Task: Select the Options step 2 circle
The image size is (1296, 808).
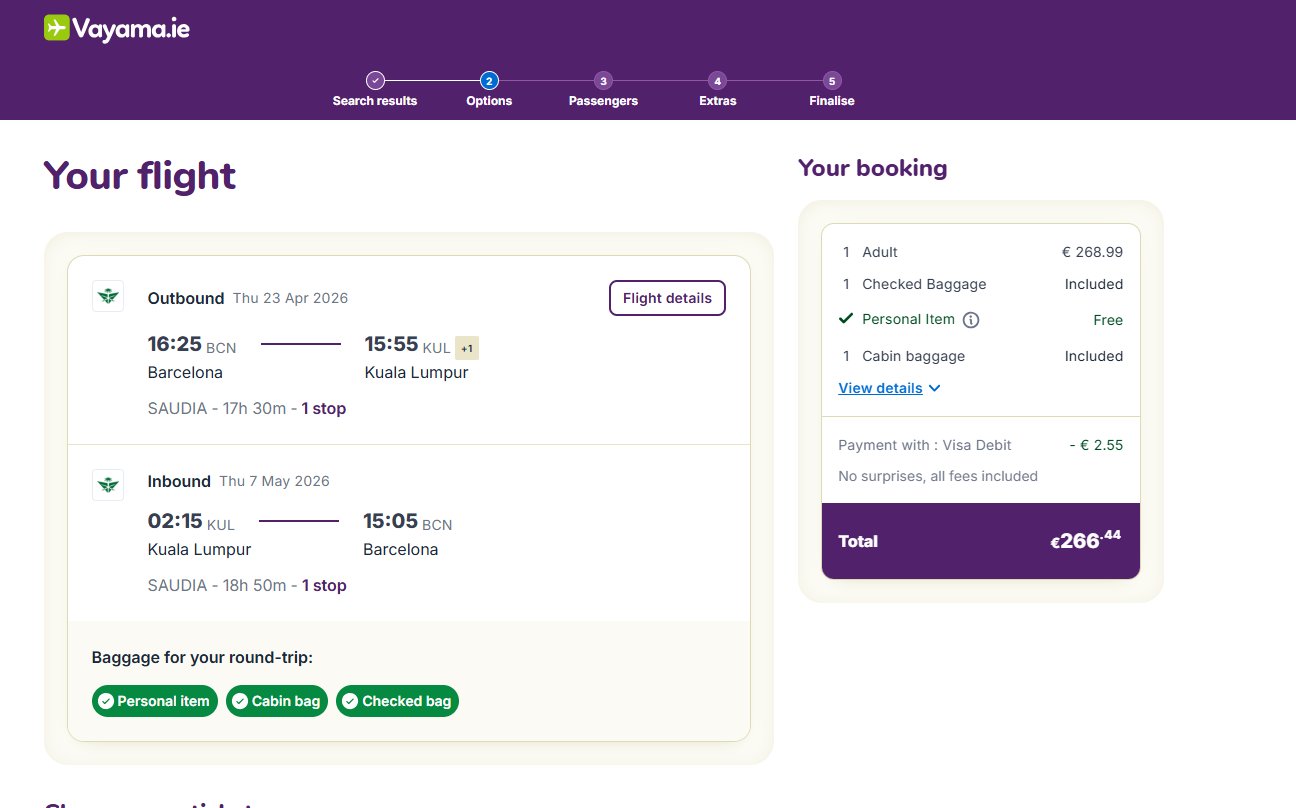Action: (489, 81)
